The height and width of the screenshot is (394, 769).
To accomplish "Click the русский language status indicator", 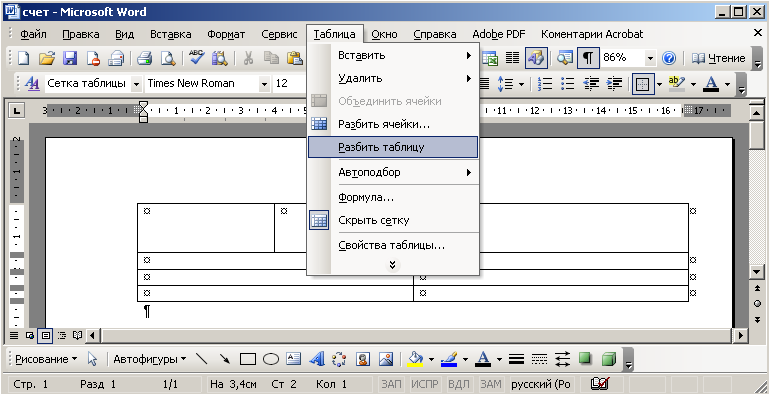I will (x=540, y=384).
